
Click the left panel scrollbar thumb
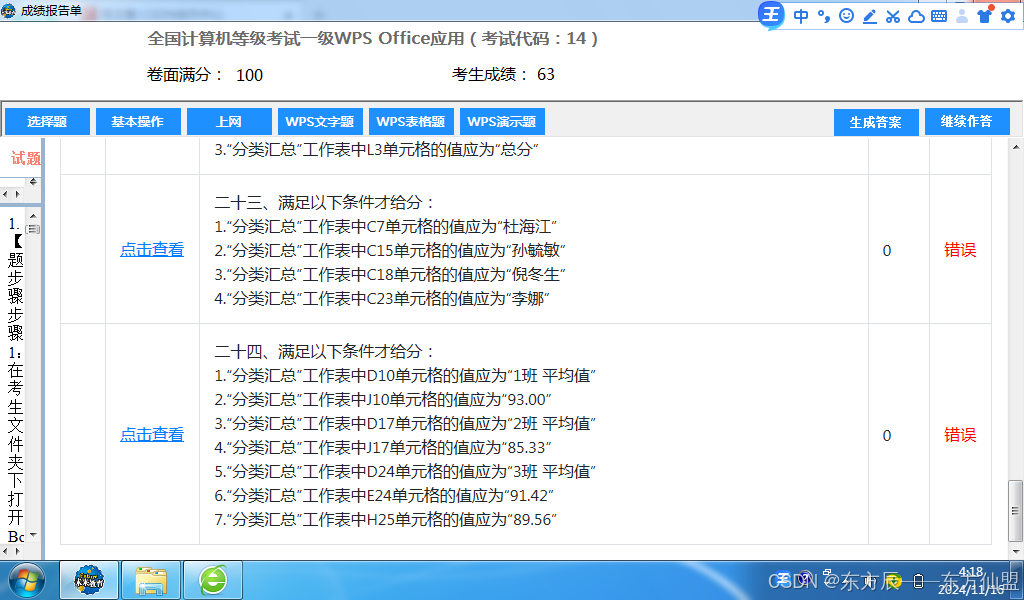33,229
